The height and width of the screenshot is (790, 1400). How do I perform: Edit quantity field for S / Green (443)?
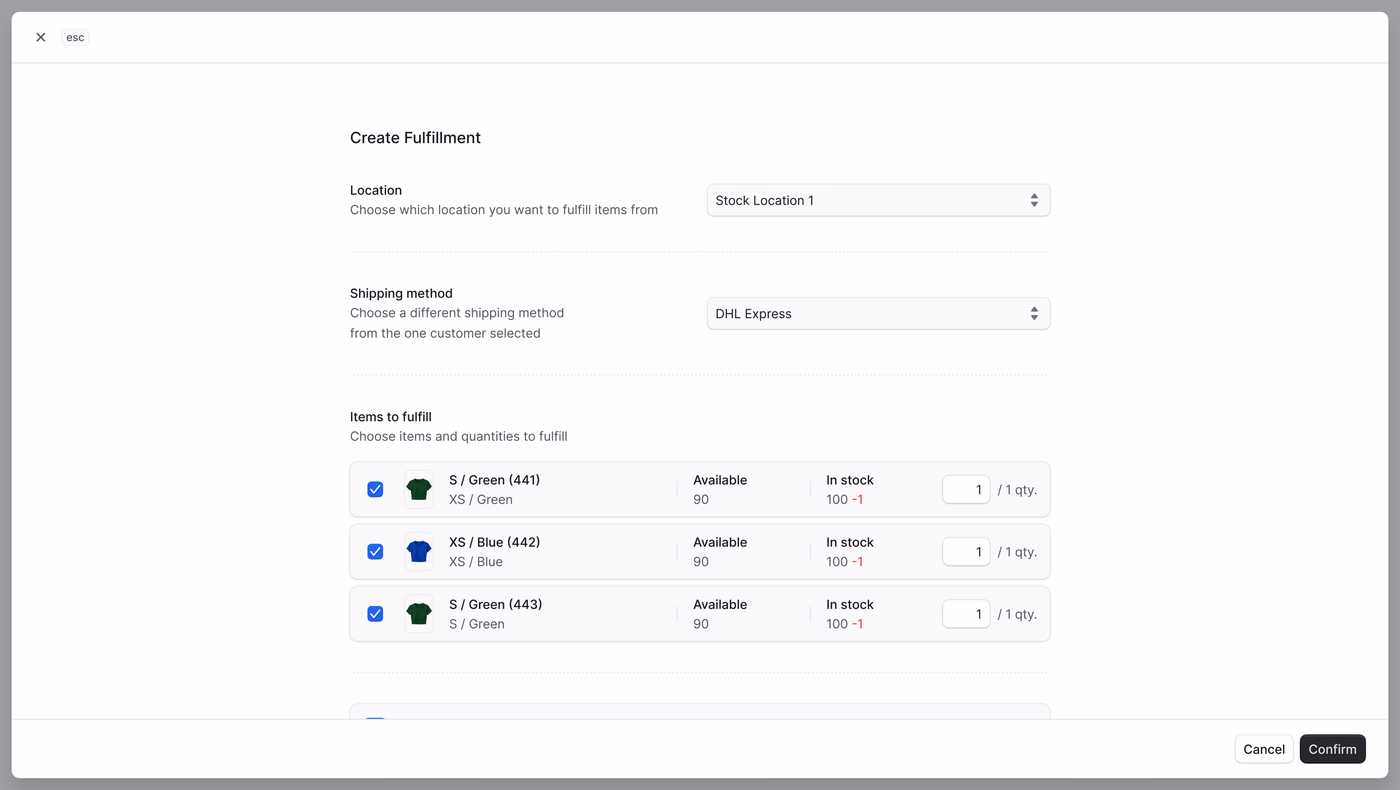click(x=966, y=613)
